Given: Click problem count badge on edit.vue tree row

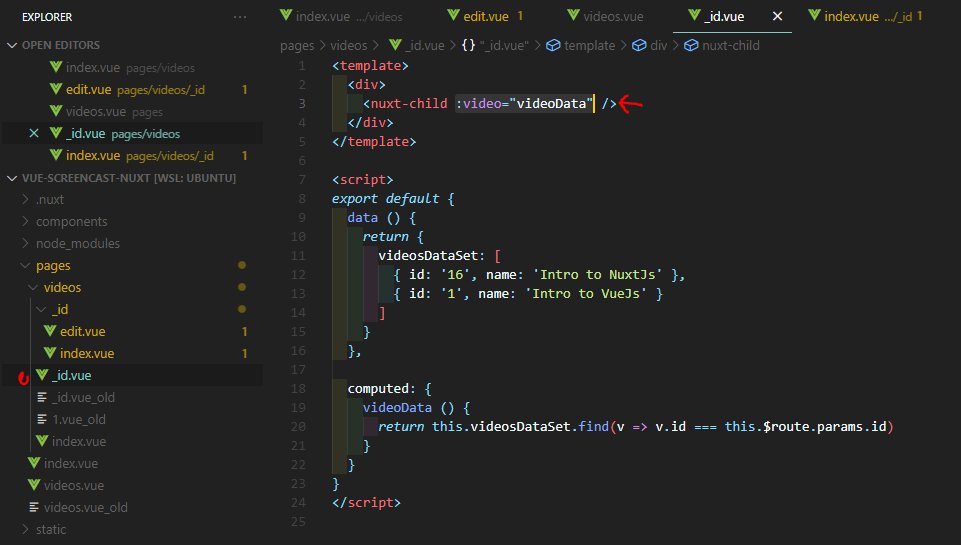Looking at the screenshot, I should (x=245, y=332).
